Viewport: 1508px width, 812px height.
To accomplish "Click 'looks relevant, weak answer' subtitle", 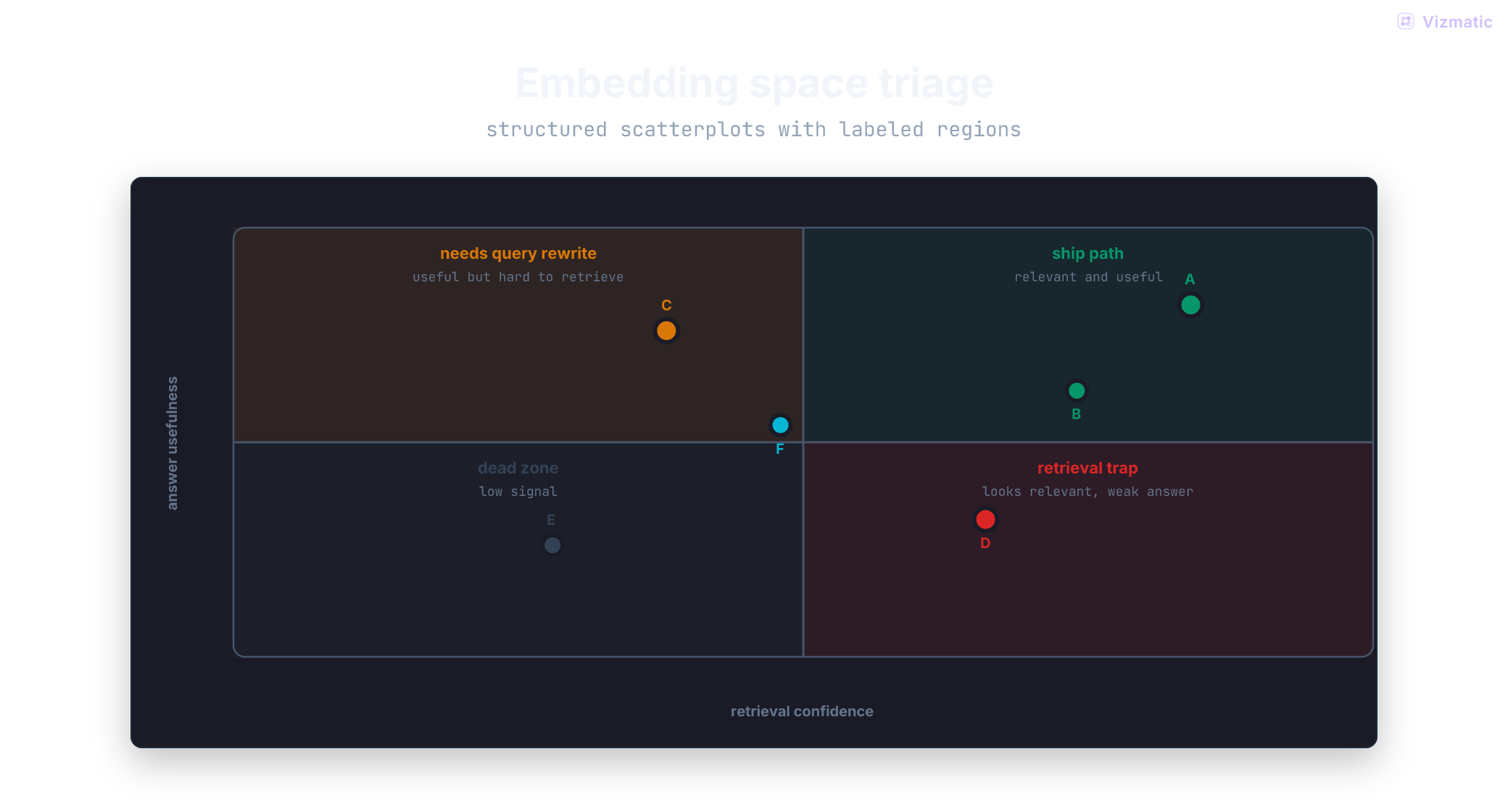I will coord(1087,492).
